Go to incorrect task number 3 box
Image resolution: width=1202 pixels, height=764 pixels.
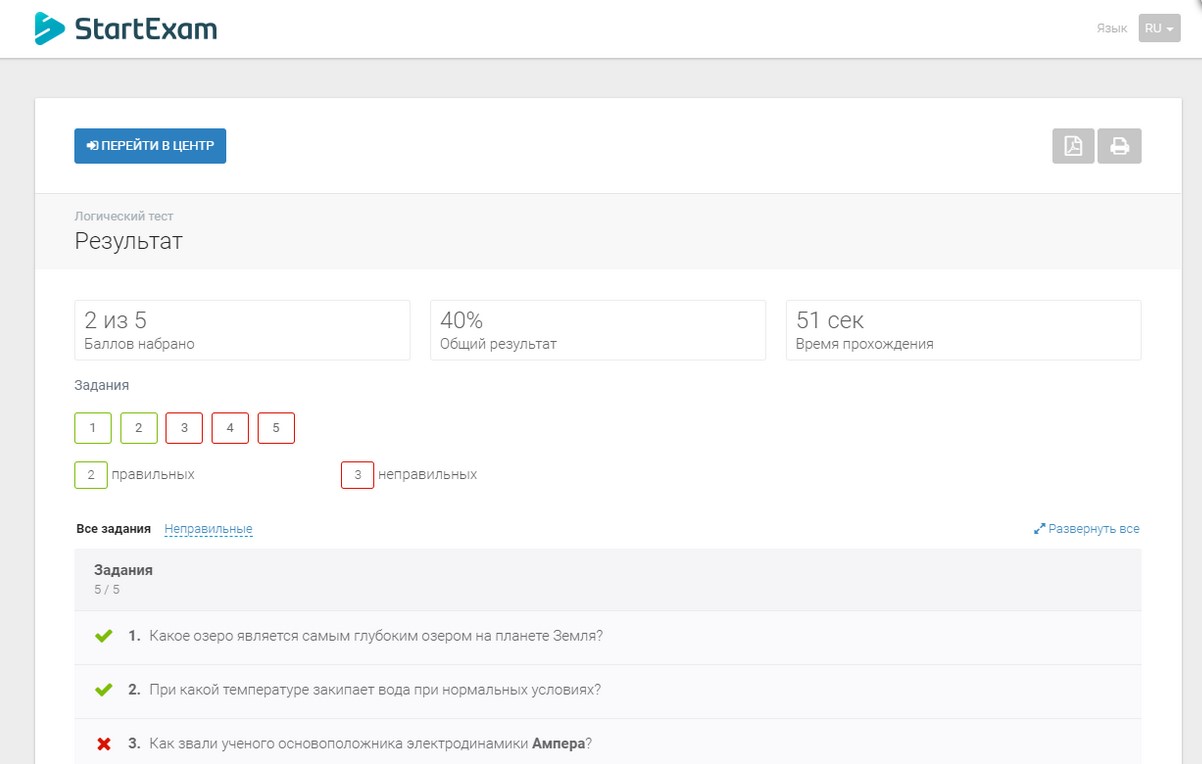184,428
